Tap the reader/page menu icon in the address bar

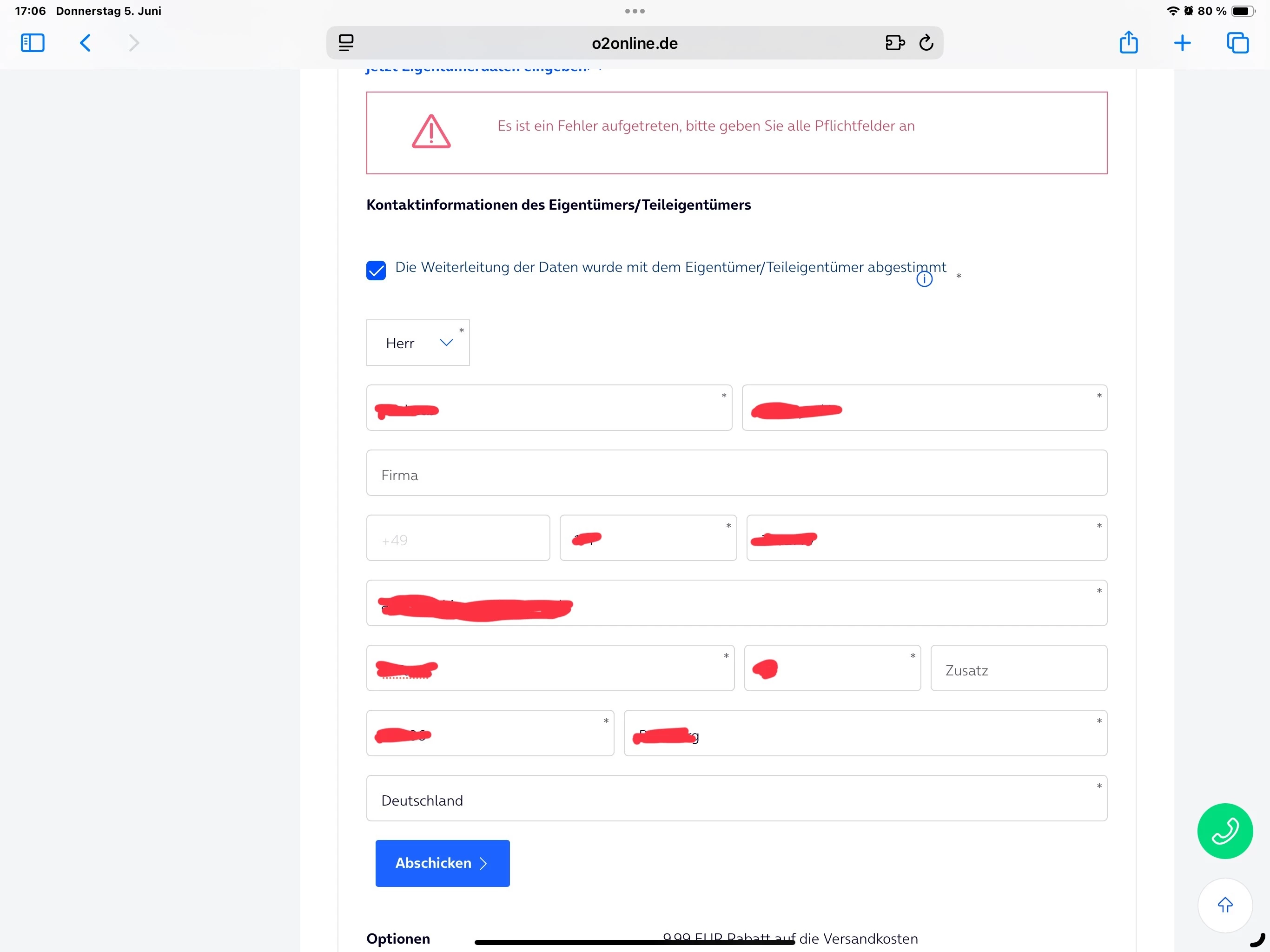coord(346,43)
